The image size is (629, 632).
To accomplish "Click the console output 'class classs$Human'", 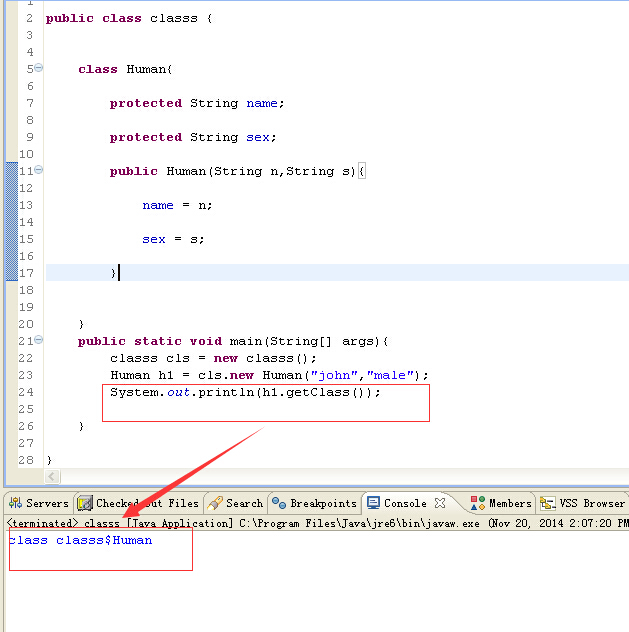I will tap(80, 540).
